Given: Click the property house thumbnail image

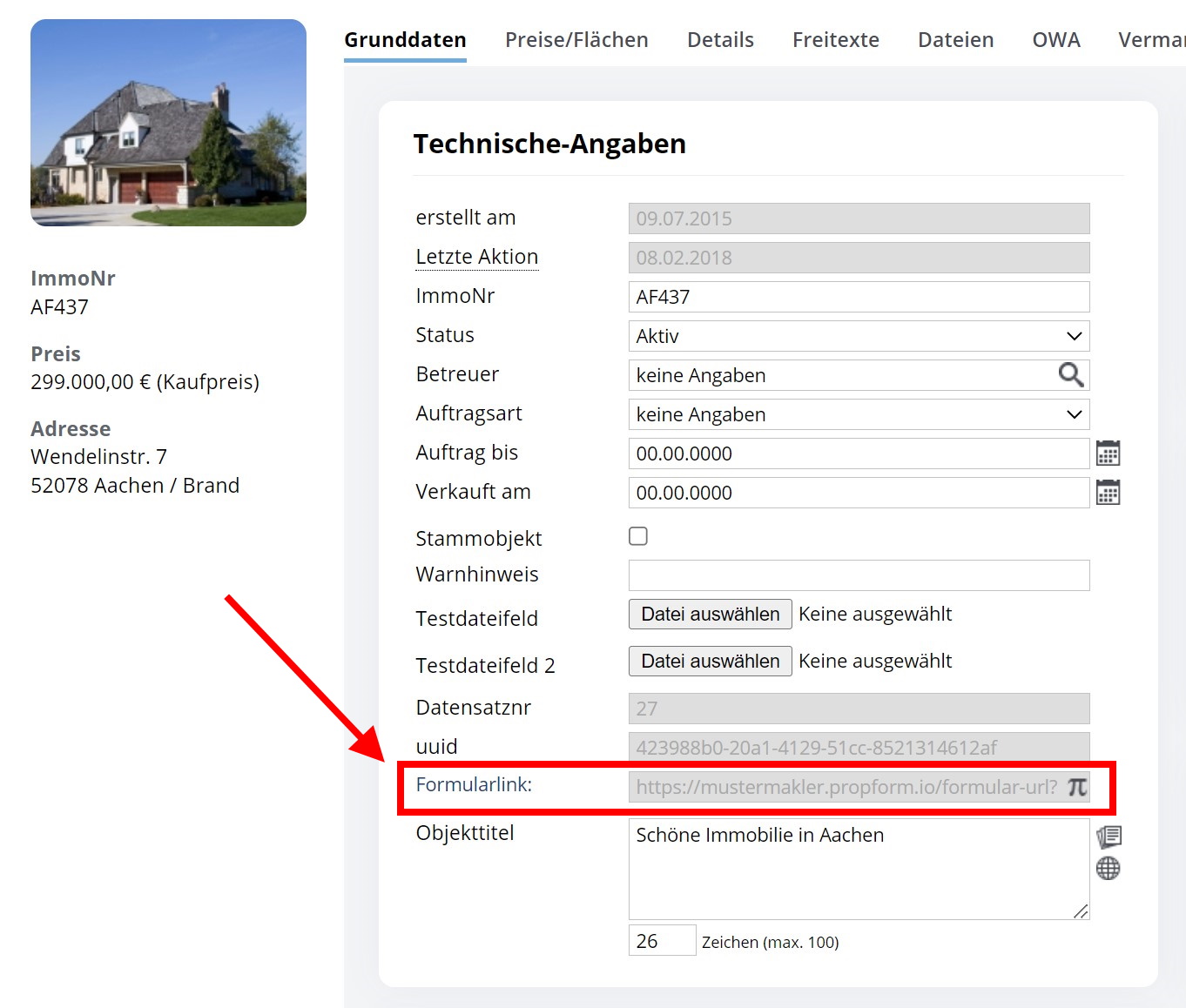Looking at the screenshot, I should click(168, 123).
